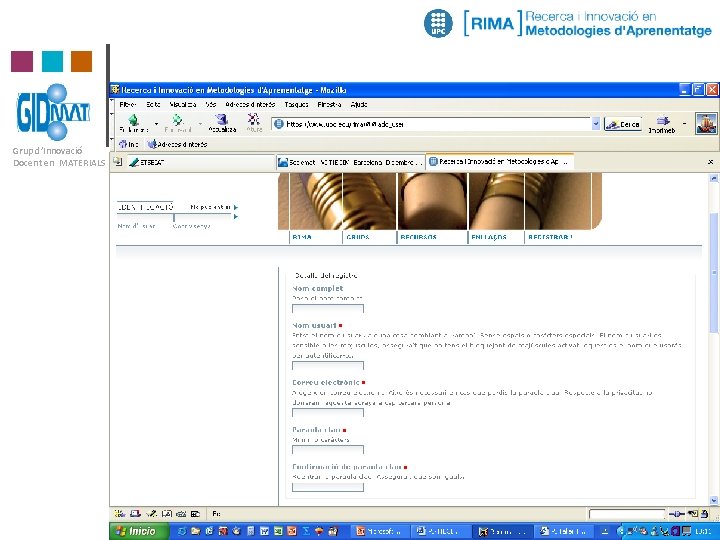Switch to the Microsoft PowerPoint taskbar button

click(380, 531)
